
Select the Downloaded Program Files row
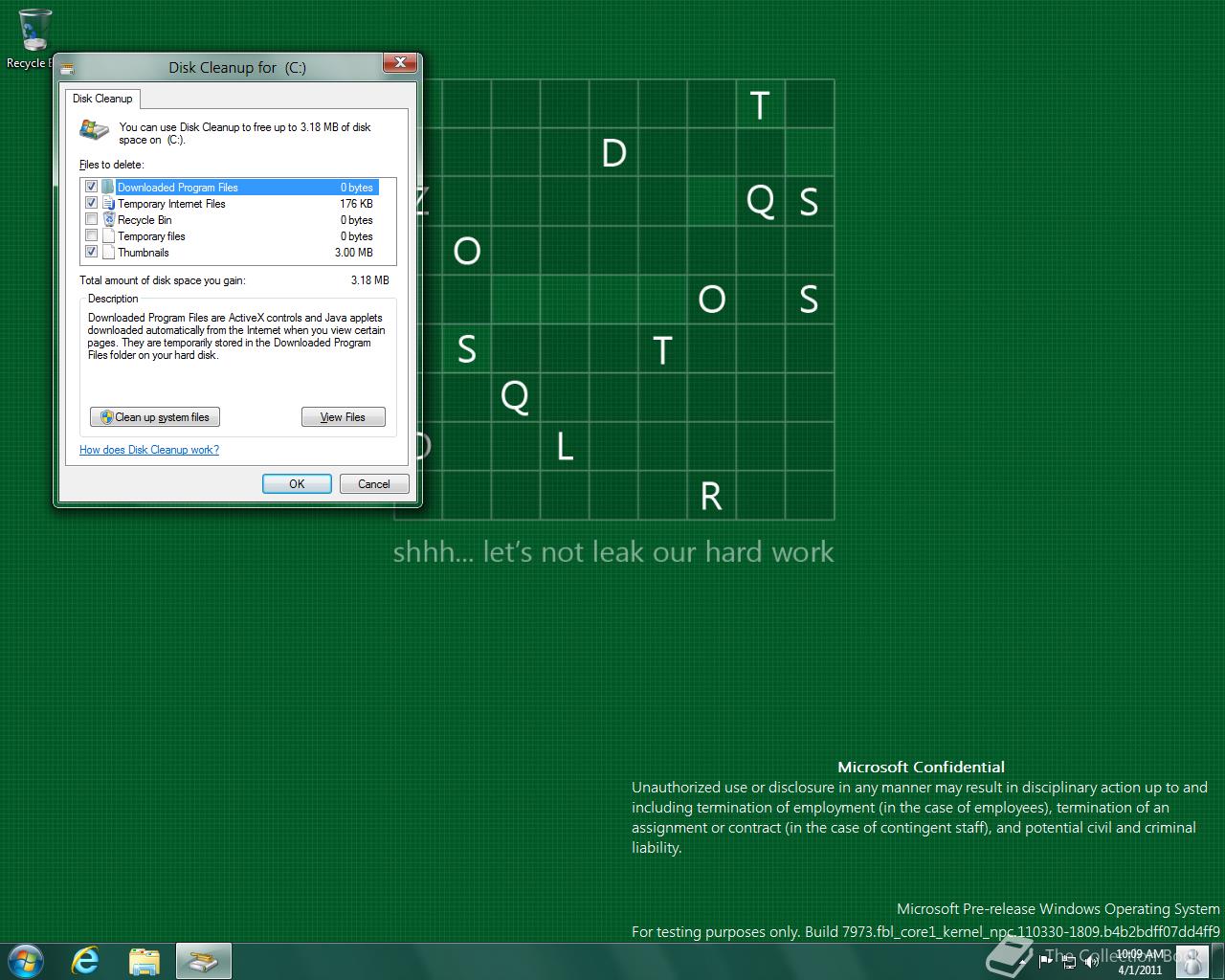[230, 188]
